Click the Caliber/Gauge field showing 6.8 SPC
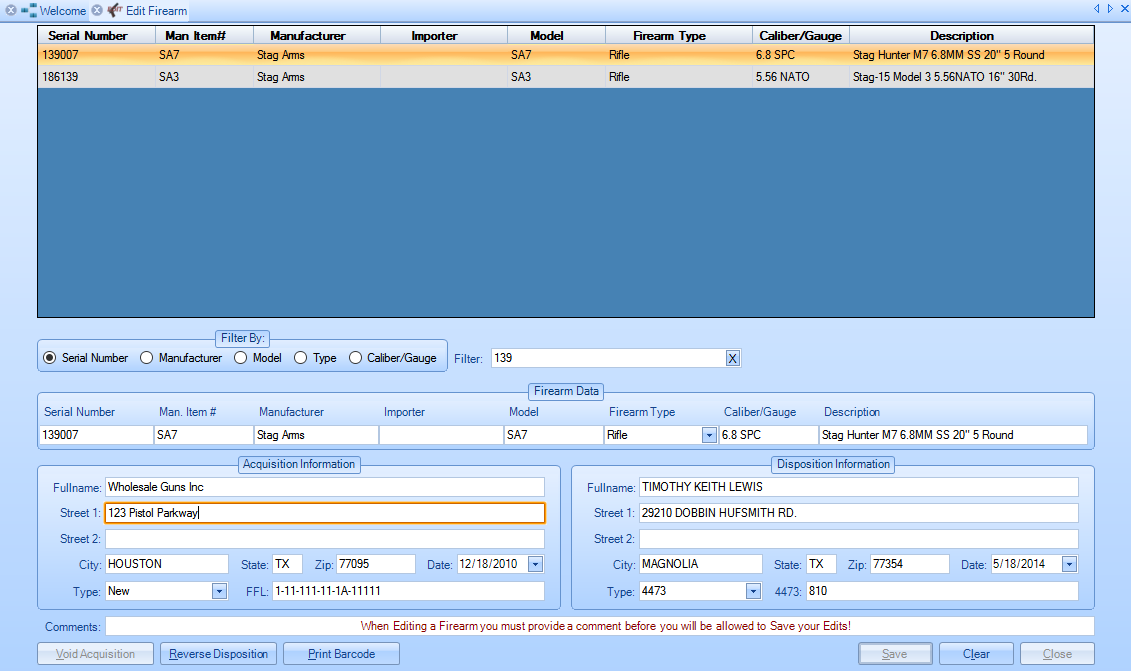Image resolution: width=1131 pixels, height=671 pixels. pos(768,435)
